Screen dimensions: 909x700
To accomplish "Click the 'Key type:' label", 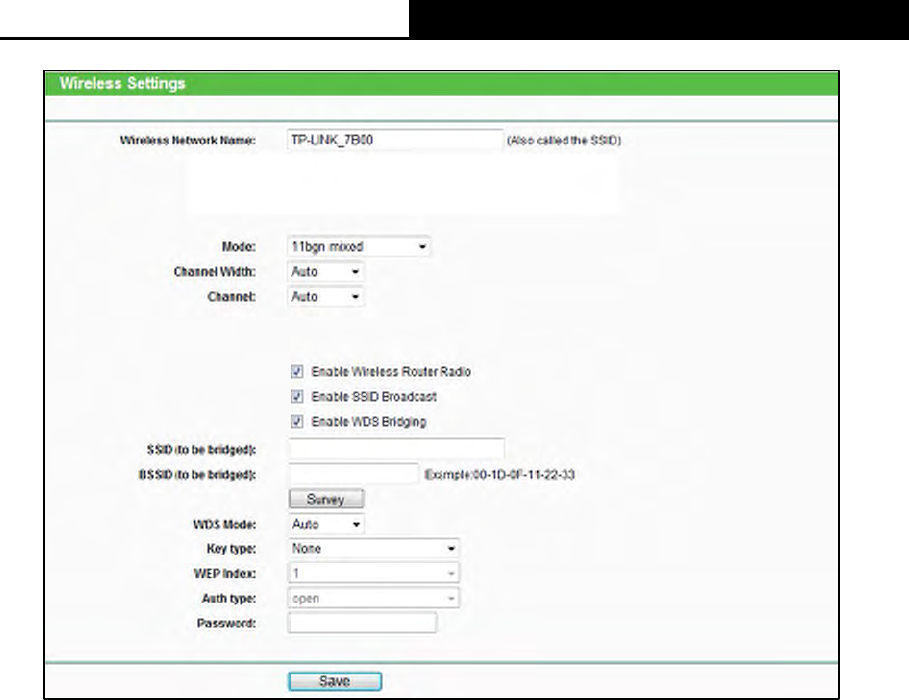I will [x=231, y=549].
